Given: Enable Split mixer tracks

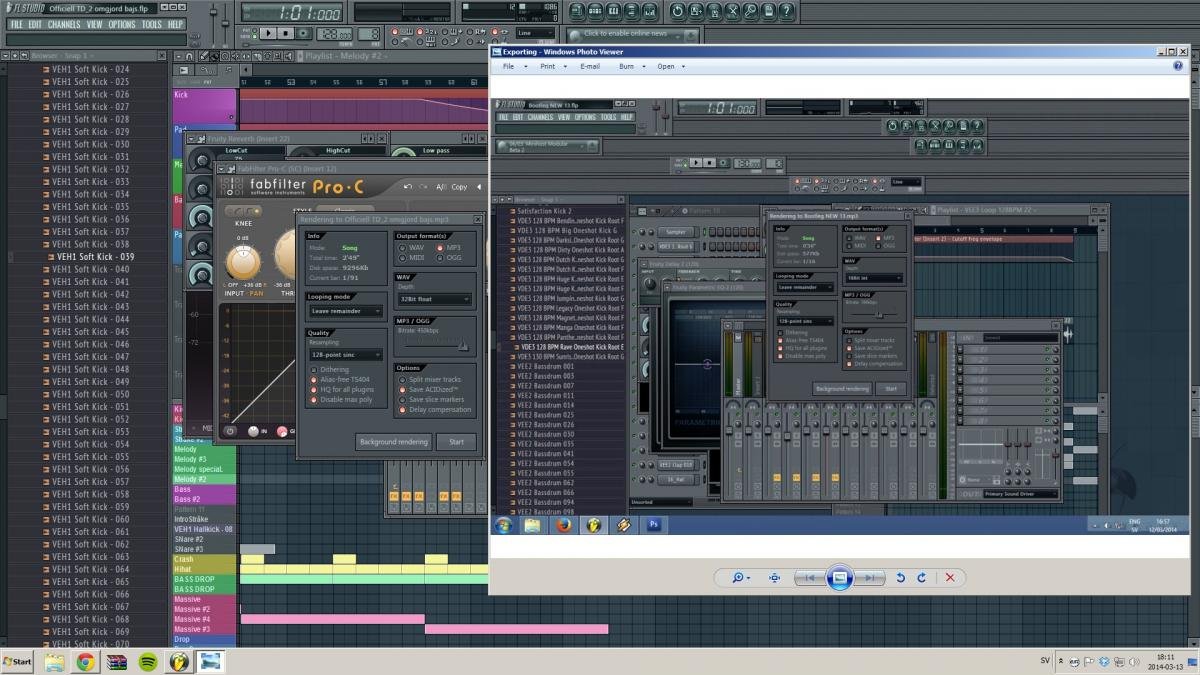Looking at the screenshot, I should pos(430,379).
